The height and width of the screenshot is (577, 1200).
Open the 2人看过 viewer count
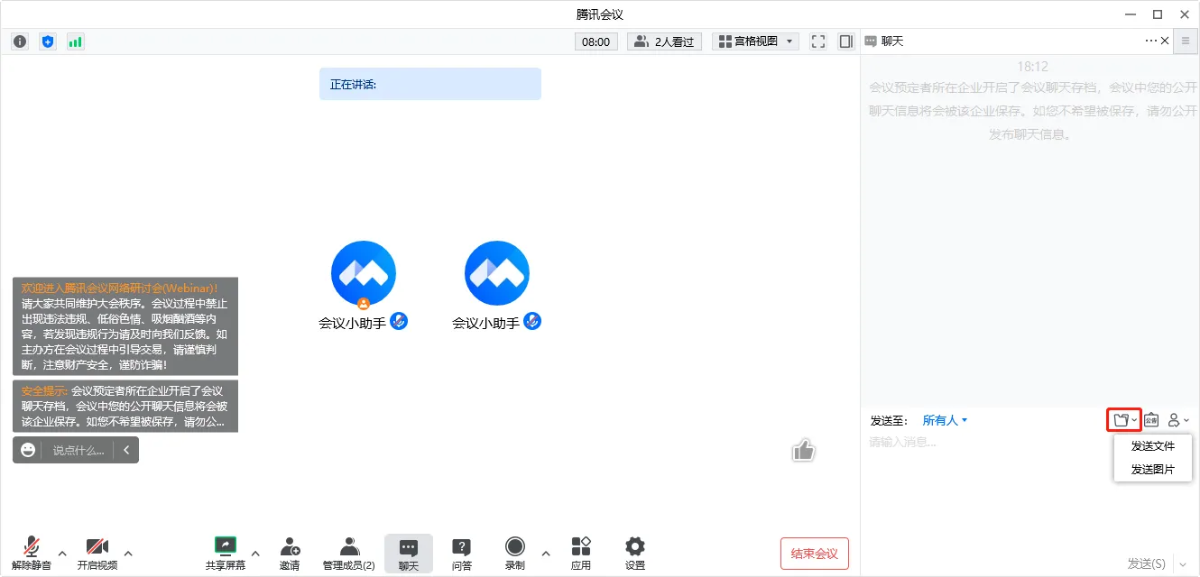point(664,41)
